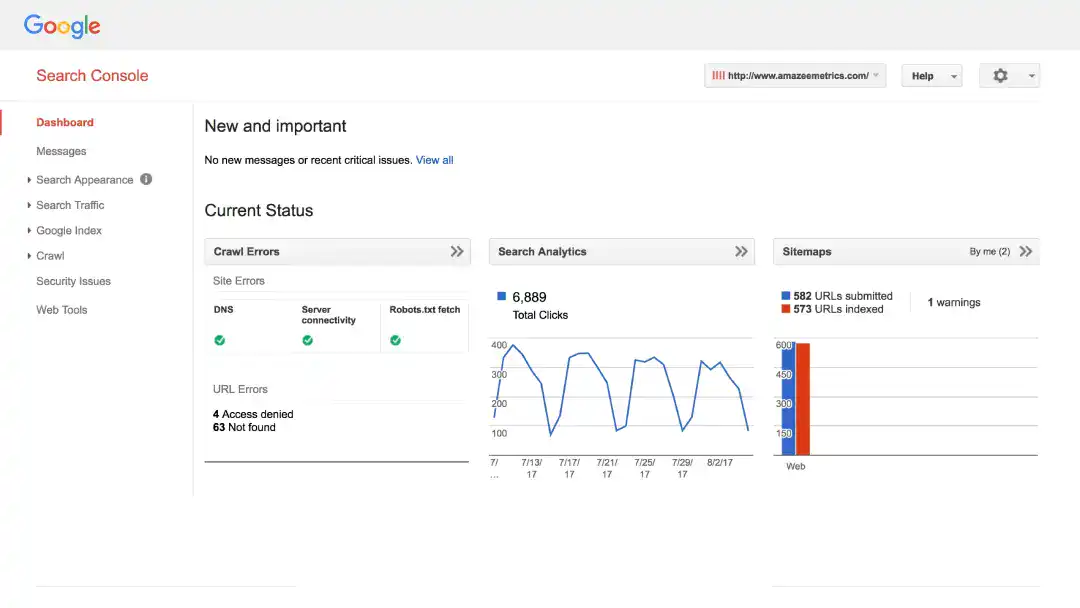Click the 1 warnings text
The height and width of the screenshot is (608, 1080).
pos(954,302)
